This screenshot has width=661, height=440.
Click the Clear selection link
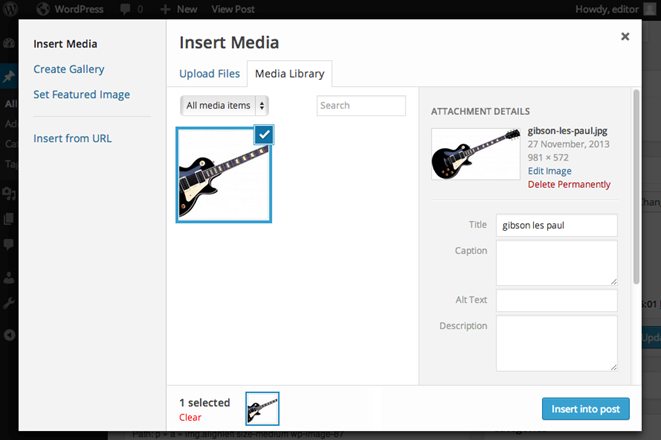click(190, 418)
